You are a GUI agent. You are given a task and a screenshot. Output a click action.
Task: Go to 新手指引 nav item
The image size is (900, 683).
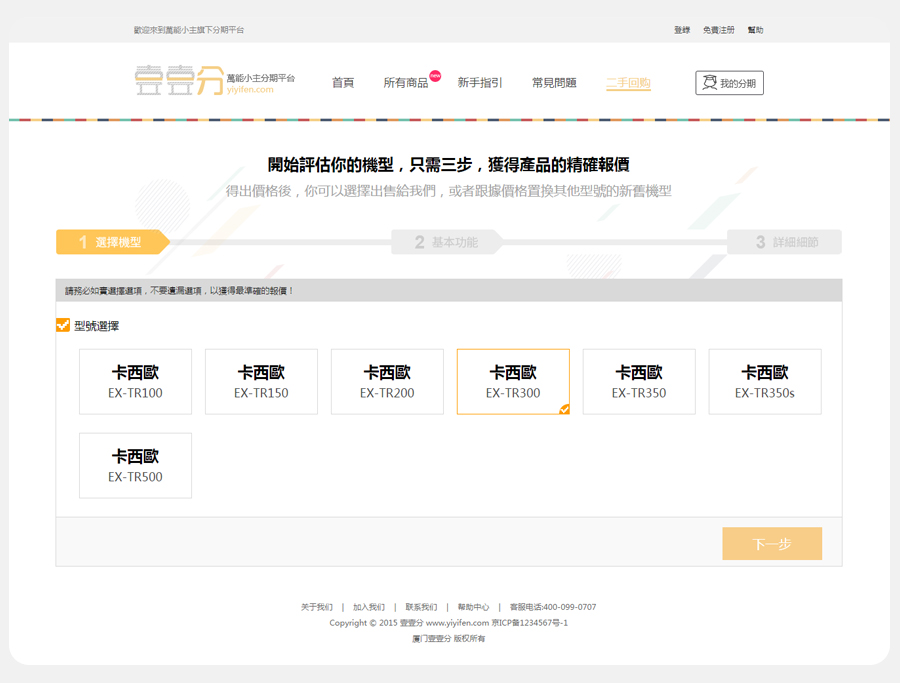(x=480, y=83)
